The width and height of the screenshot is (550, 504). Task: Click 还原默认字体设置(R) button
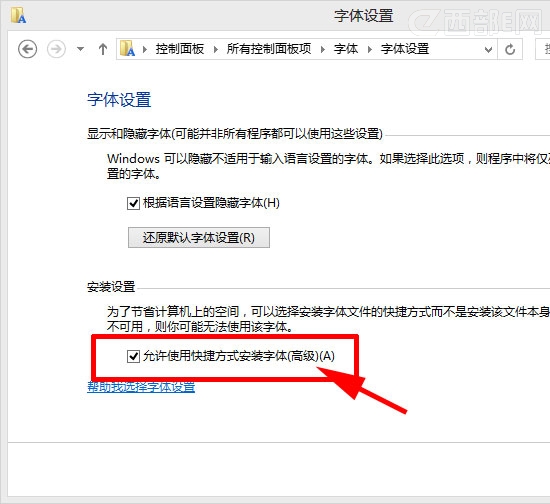pos(199,238)
